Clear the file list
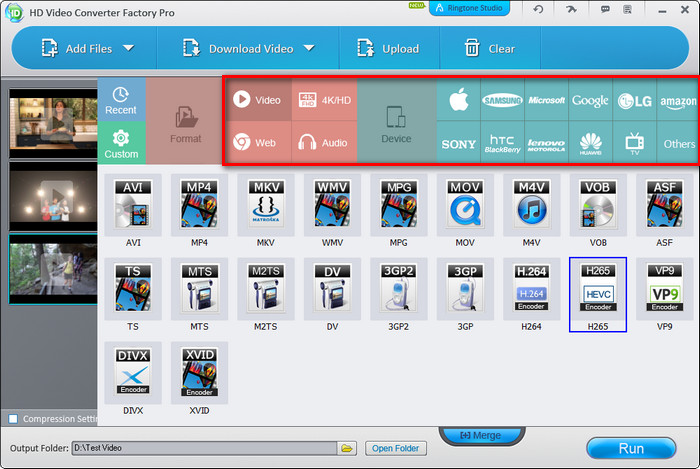This screenshot has width=700, height=469. [490, 48]
